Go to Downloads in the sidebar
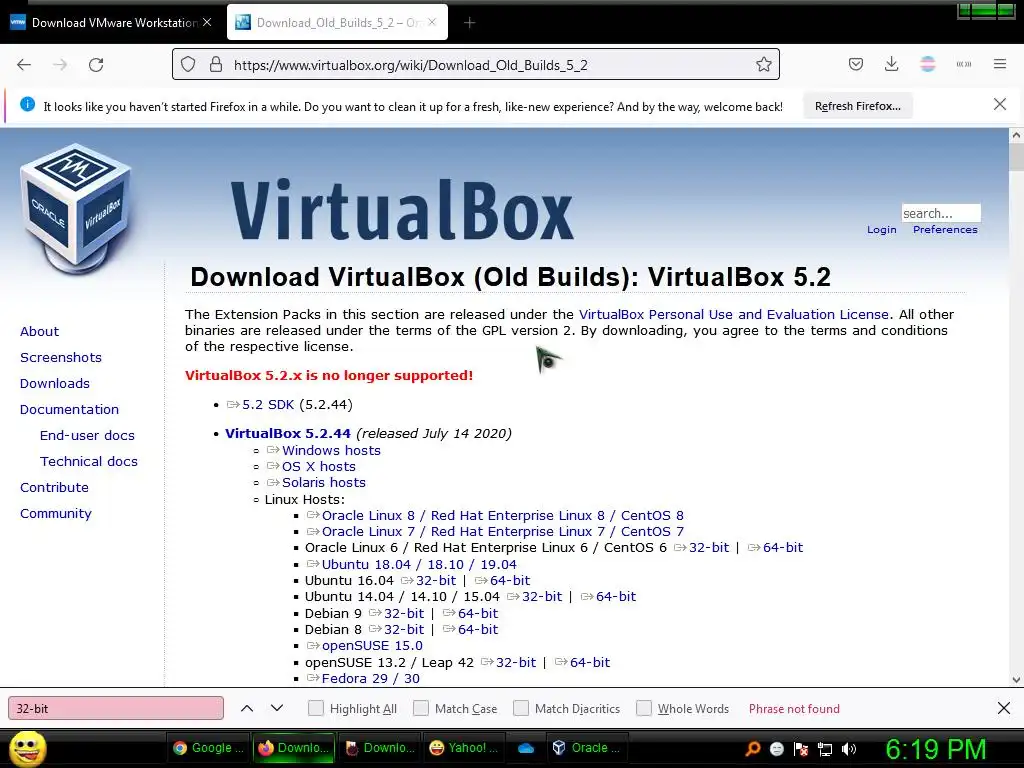The height and width of the screenshot is (768, 1024). click(x=55, y=384)
